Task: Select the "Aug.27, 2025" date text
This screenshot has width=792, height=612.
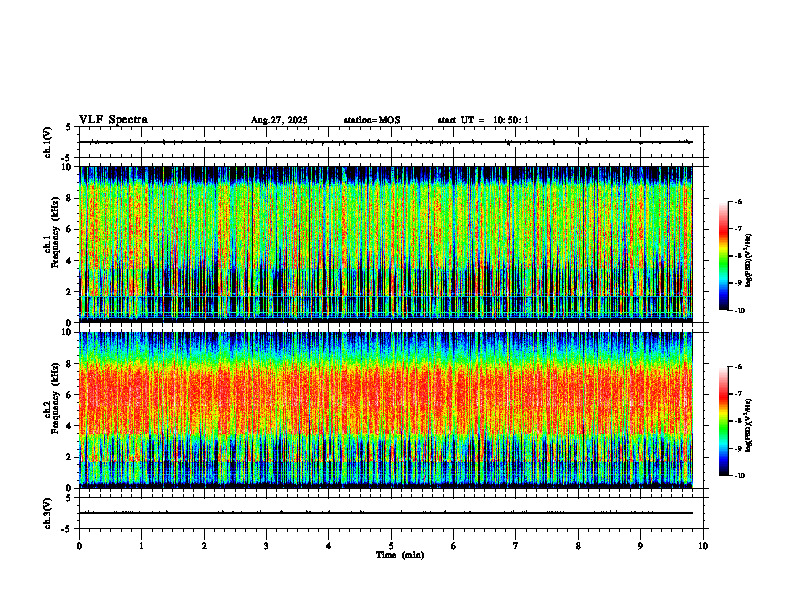Action: tap(279, 120)
